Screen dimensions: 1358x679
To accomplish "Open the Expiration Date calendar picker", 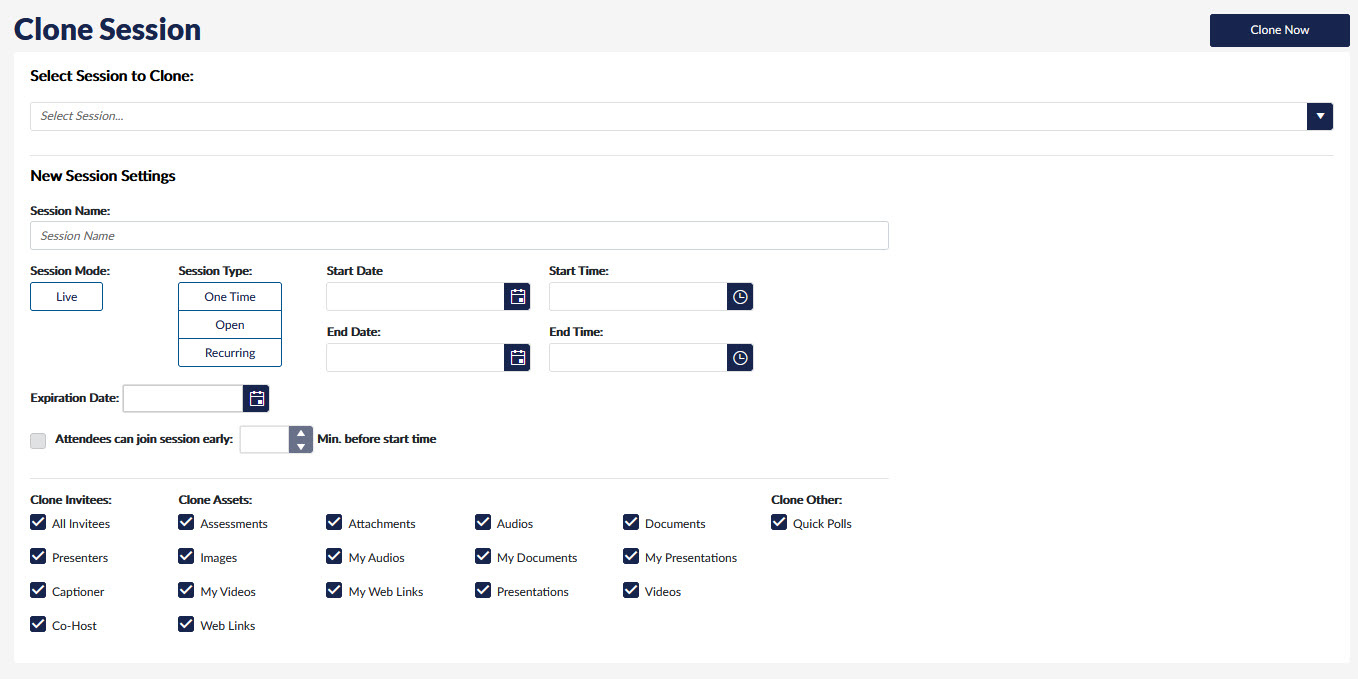I will pyautogui.click(x=256, y=399).
